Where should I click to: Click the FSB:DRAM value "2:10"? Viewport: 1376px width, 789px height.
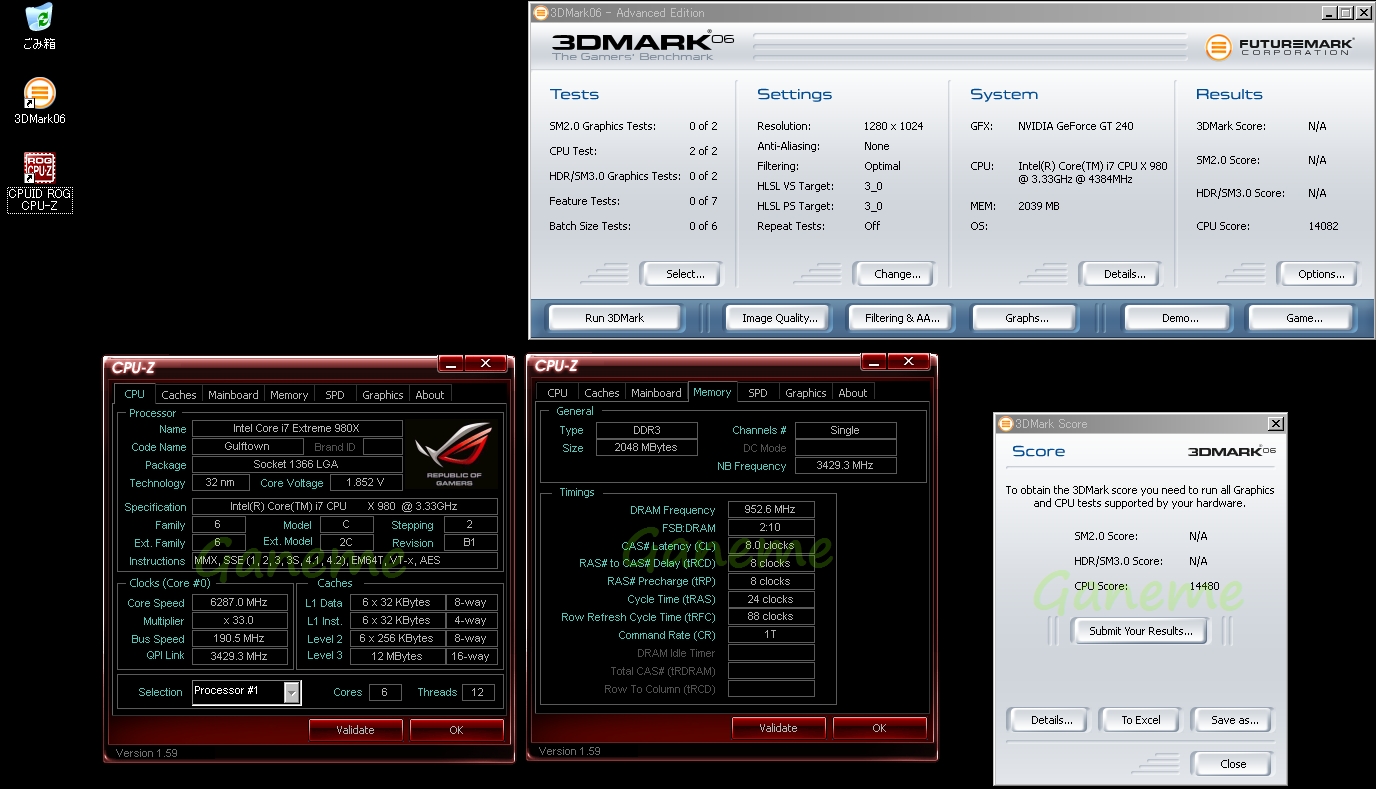771,528
